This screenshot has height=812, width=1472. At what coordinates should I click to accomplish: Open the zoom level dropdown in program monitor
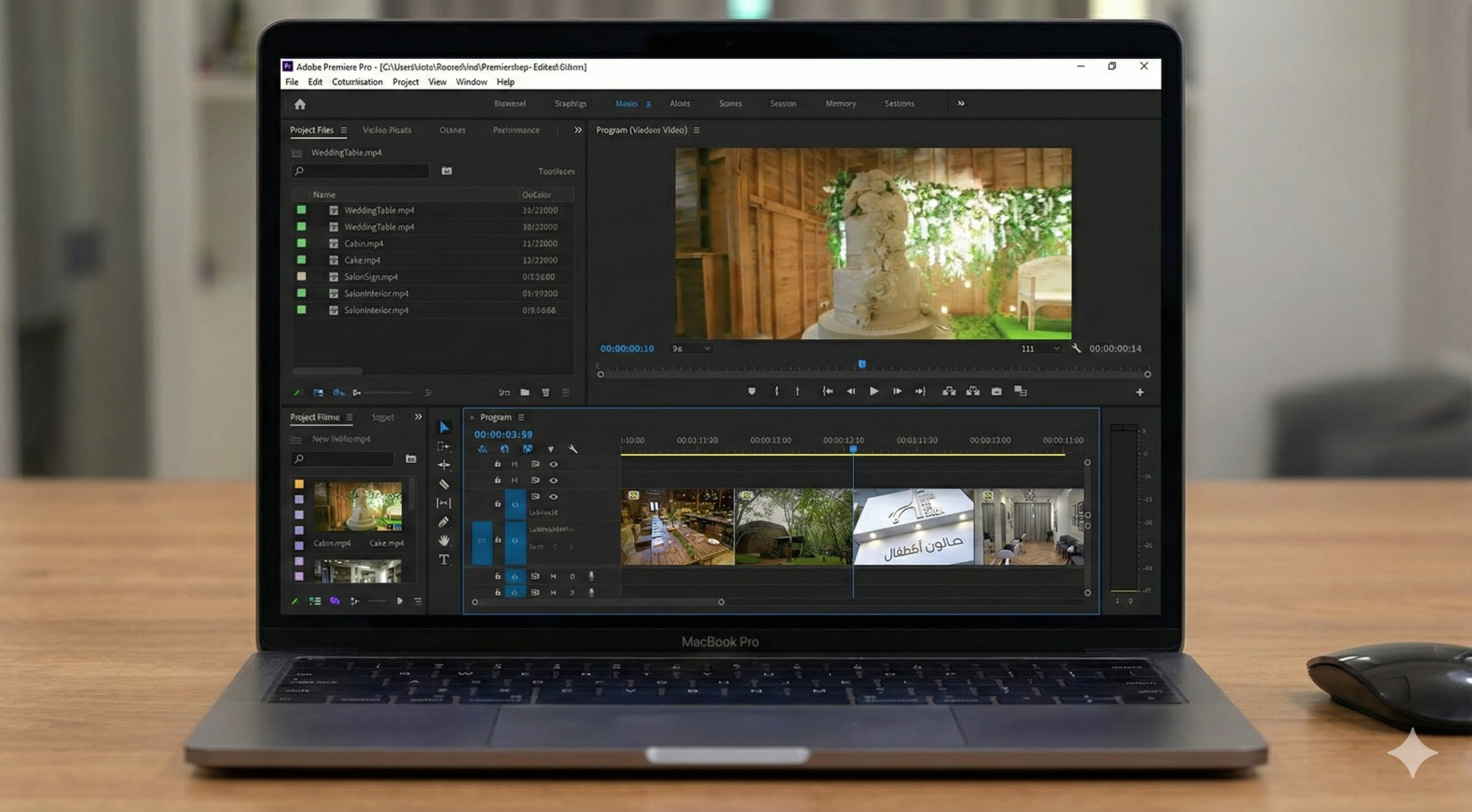click(x=691, y=349)
